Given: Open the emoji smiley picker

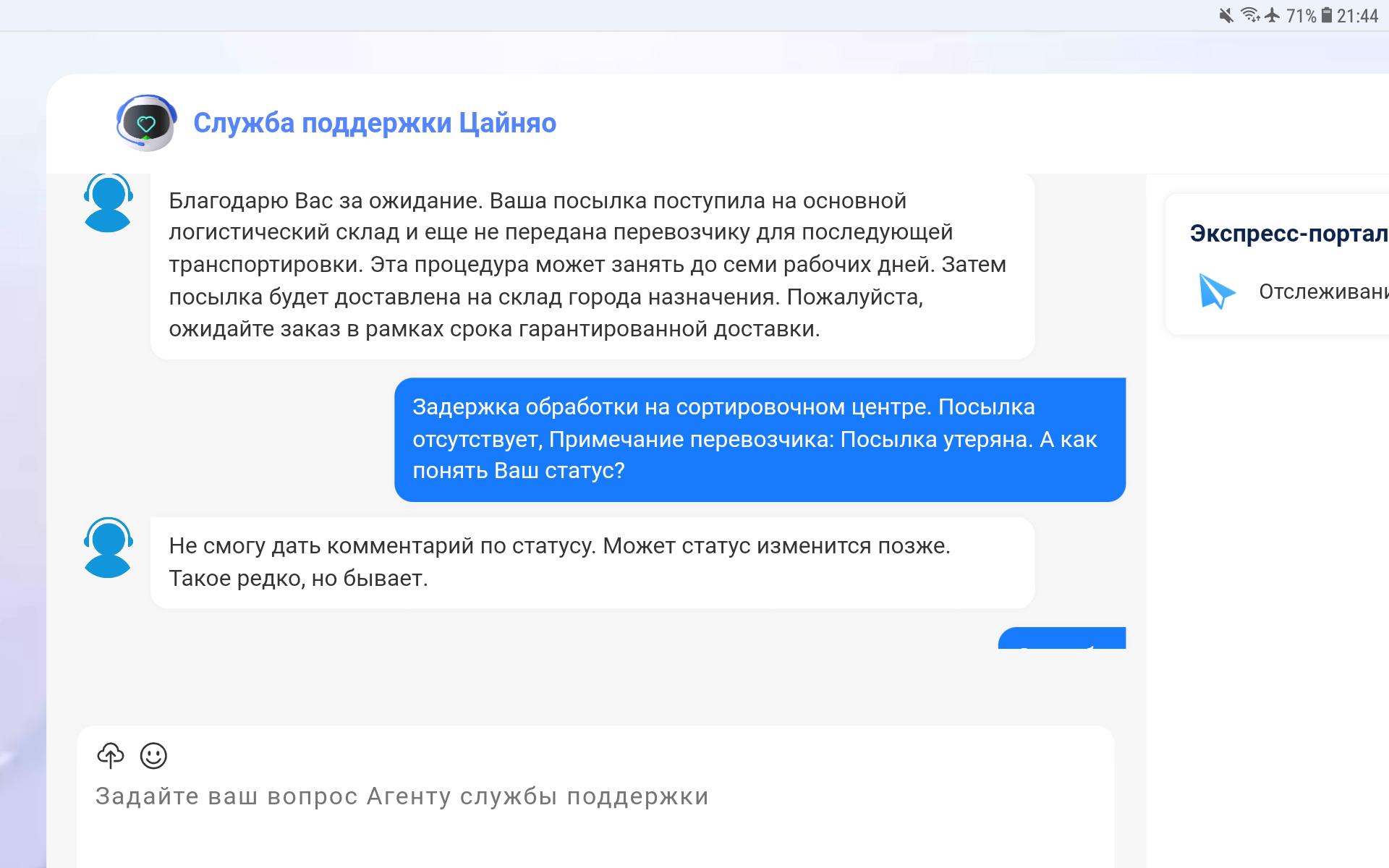Looking at the screenshot, I should click(x=153, y=755).
